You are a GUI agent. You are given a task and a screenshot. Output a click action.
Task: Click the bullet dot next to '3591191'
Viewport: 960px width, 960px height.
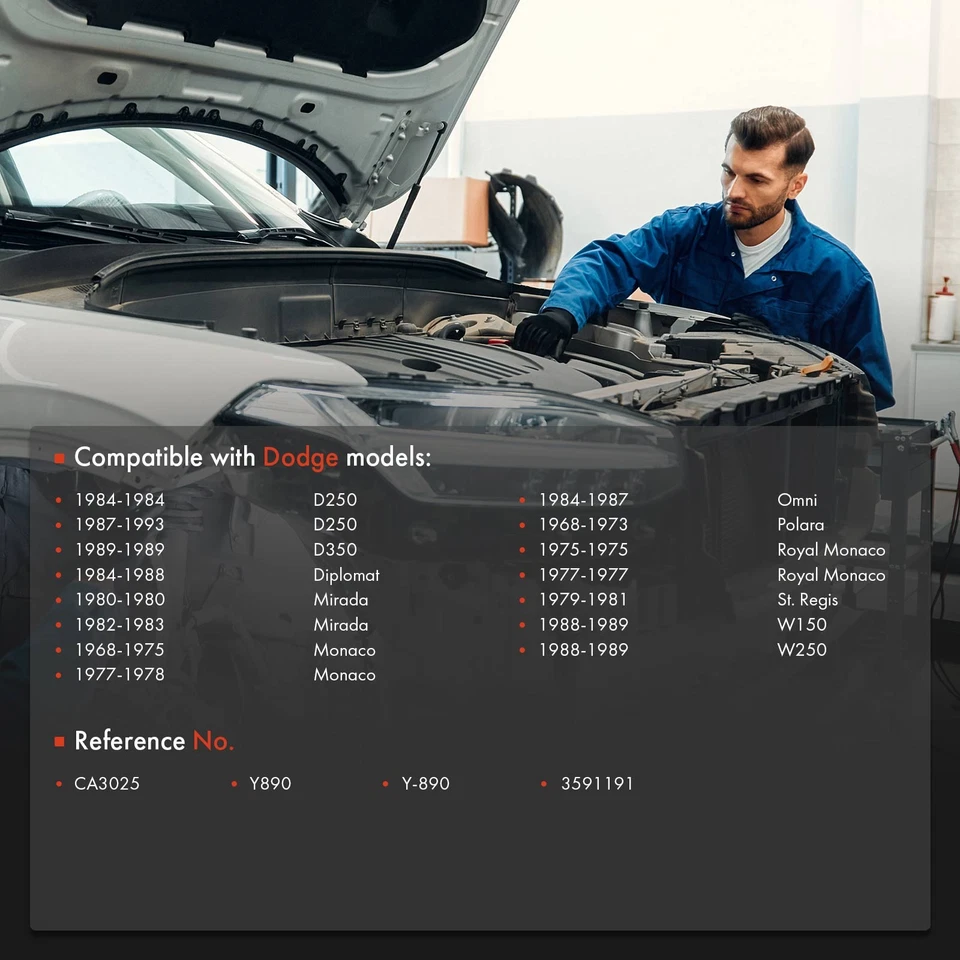pos(545,785)
